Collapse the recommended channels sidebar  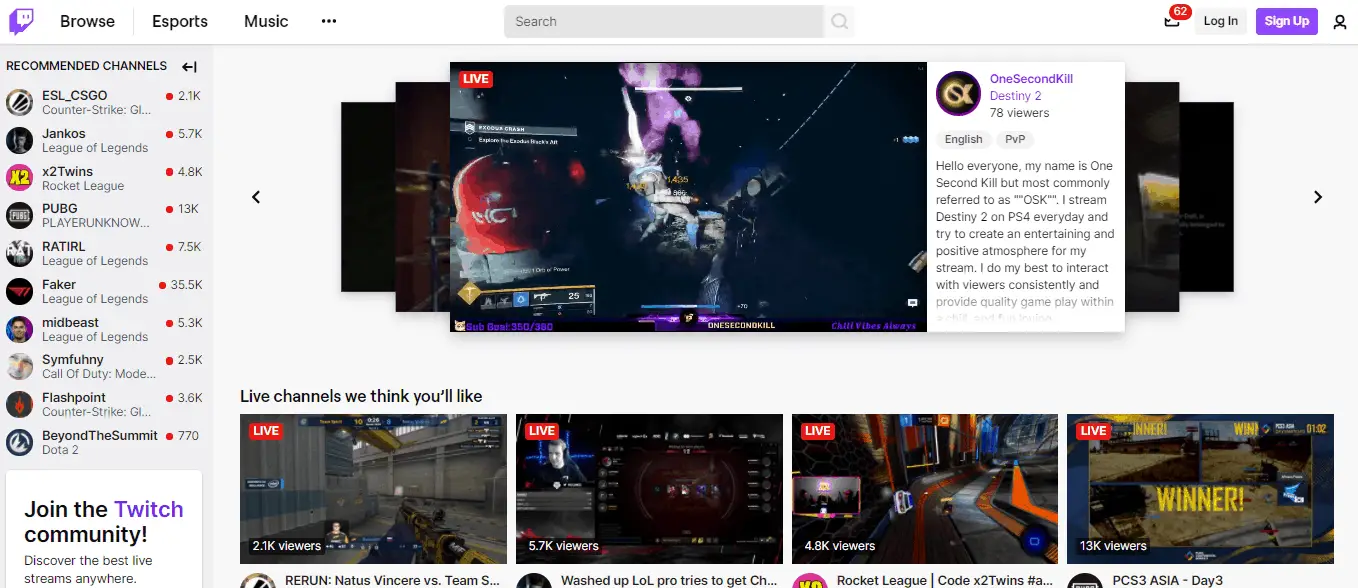189,67
